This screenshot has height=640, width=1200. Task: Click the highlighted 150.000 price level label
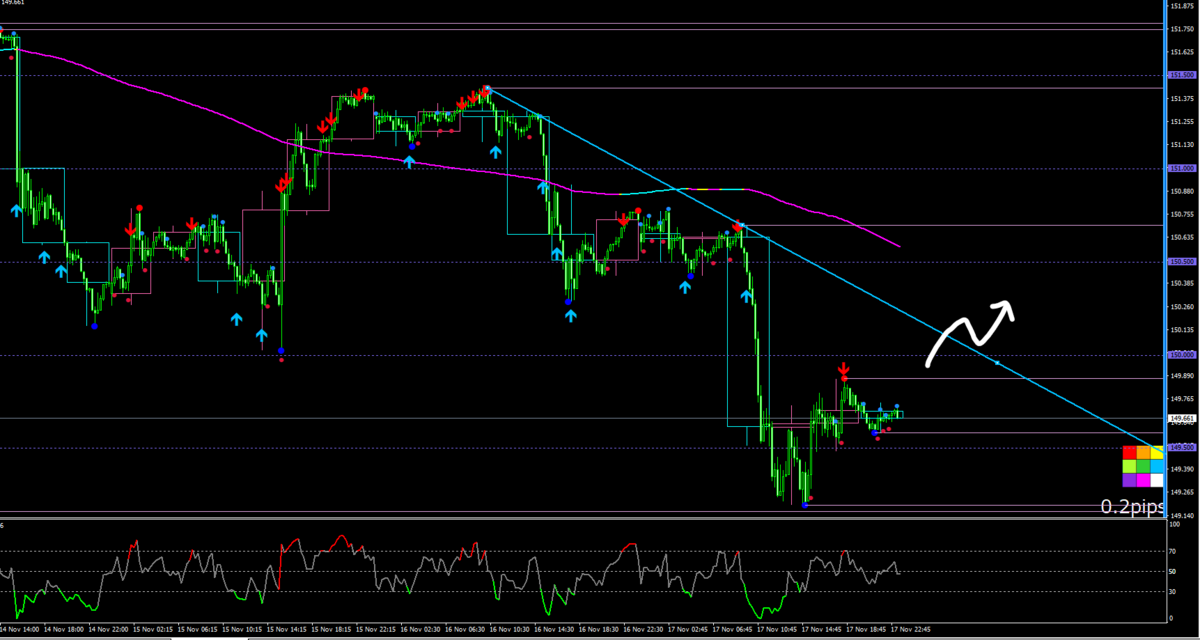(x=1183, y=354)
